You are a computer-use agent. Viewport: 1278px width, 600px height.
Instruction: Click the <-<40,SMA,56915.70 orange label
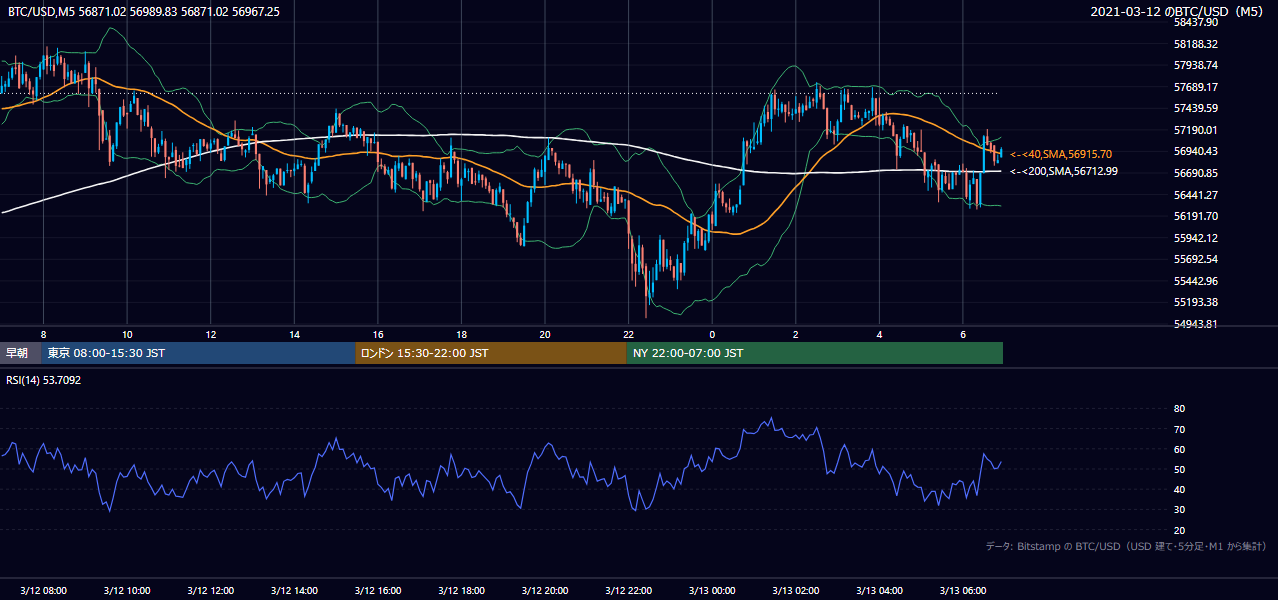pos(1061,154)
